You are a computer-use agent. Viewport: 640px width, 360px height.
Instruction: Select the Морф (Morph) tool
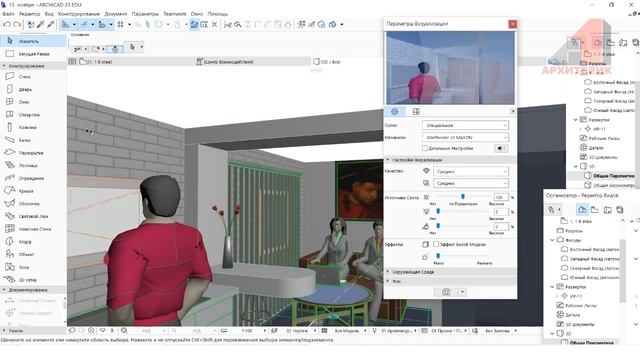coord(33,242)
